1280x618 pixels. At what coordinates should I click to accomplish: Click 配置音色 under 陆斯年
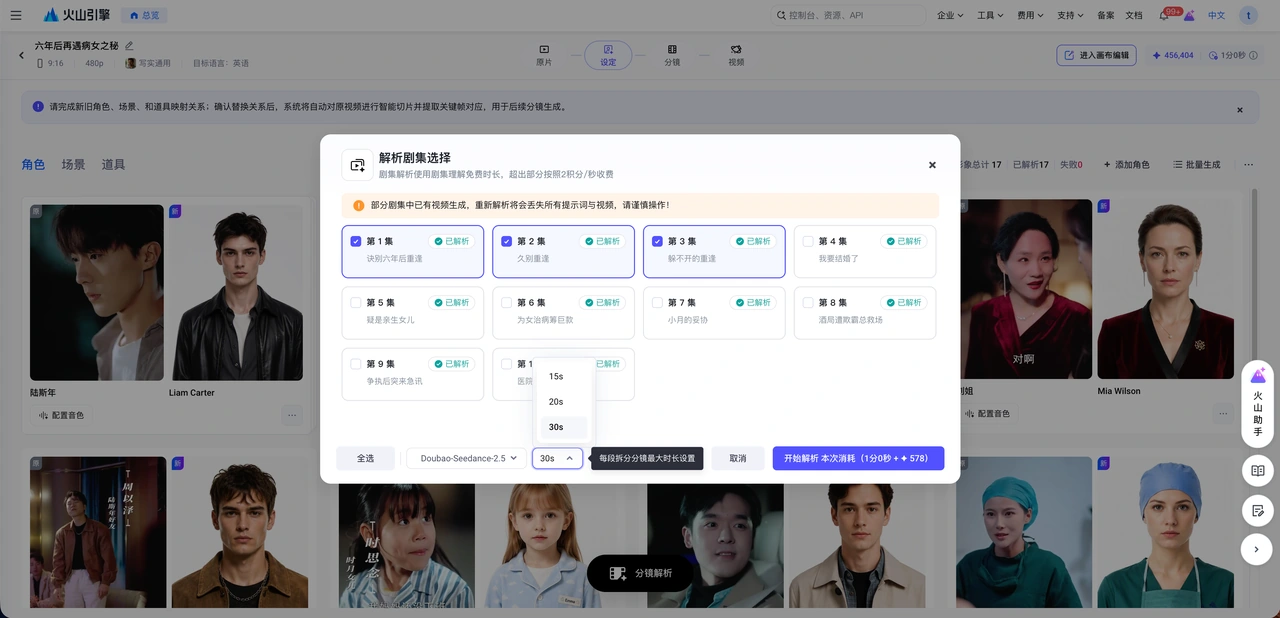[62, 414]
